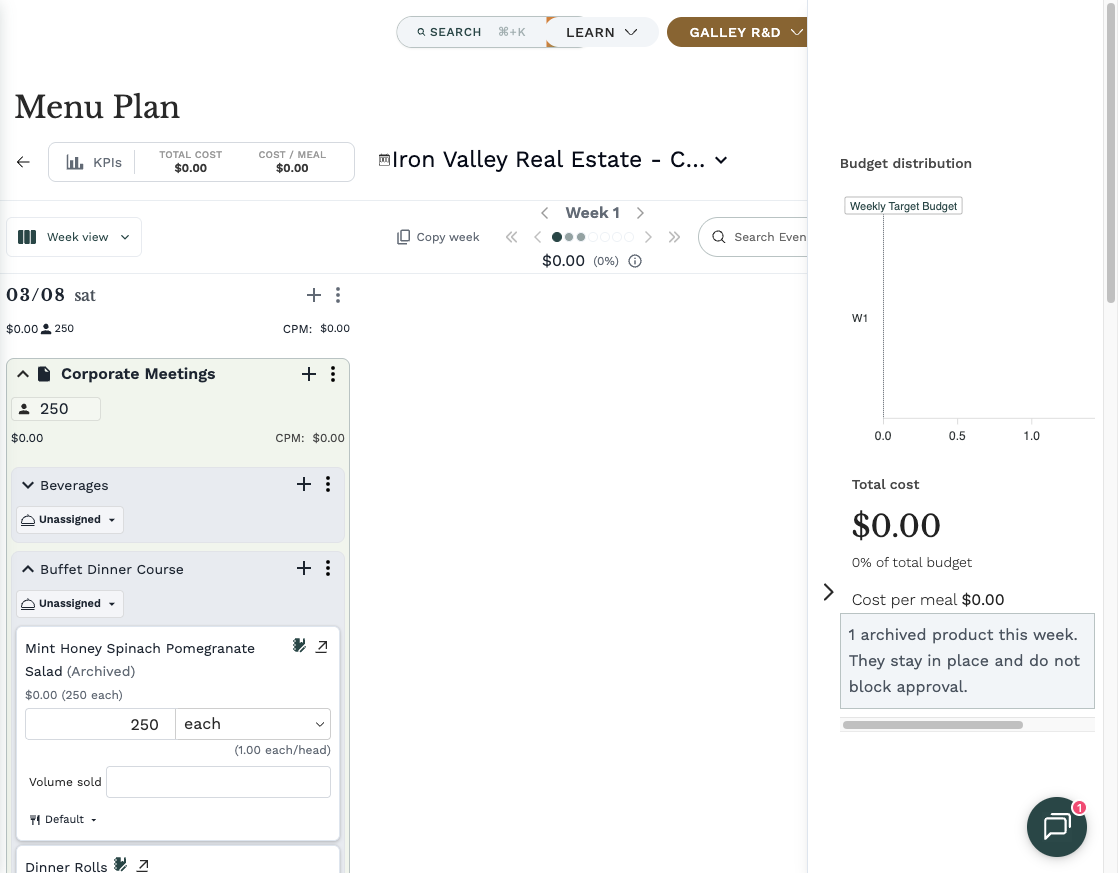This screenshot has height=873, width=1118.
Task: Click the Corporate Meetings document icon
Action: click(44, 374)
